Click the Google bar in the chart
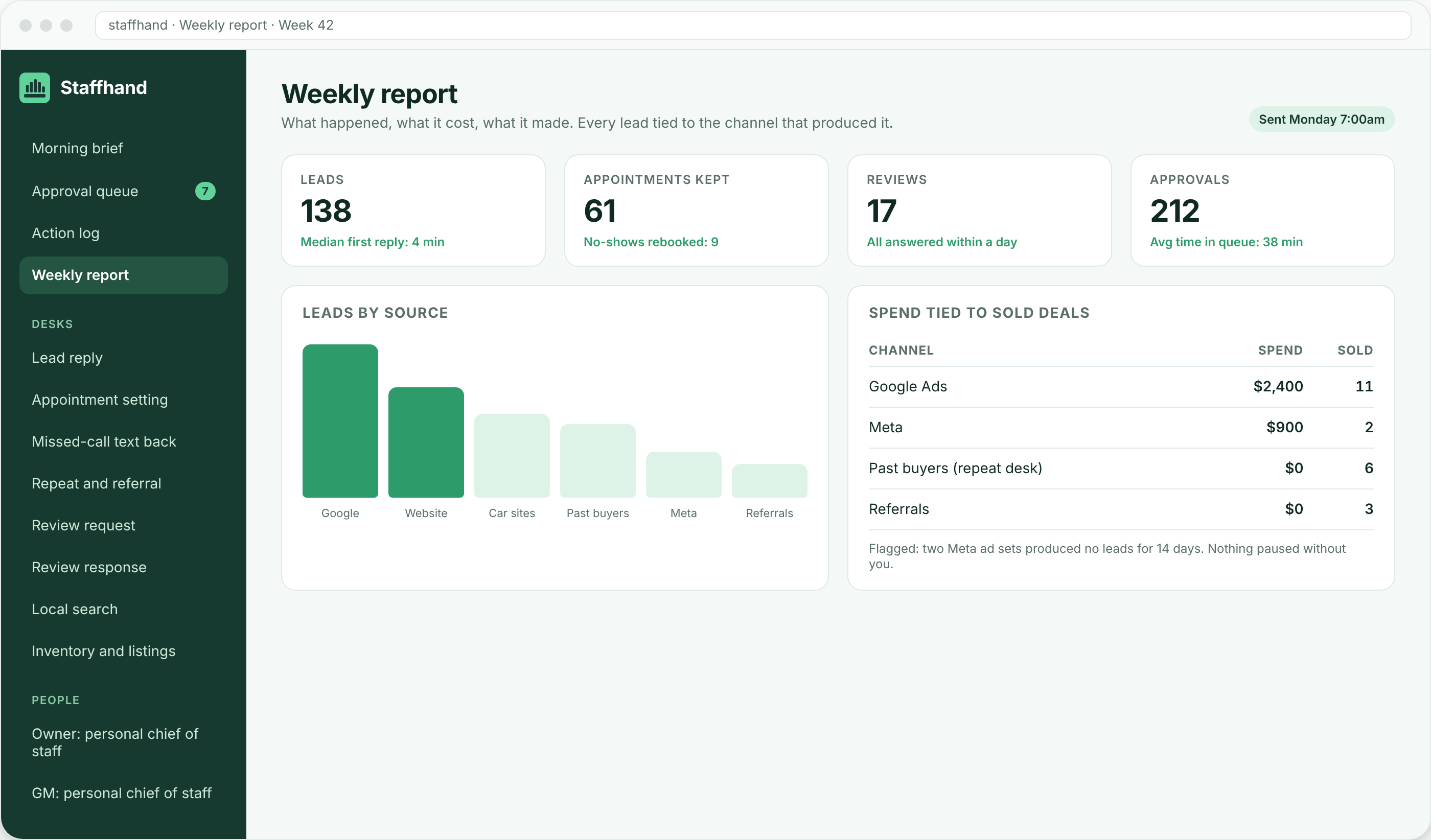This screenshot has height=840, width=1431. 340,421
